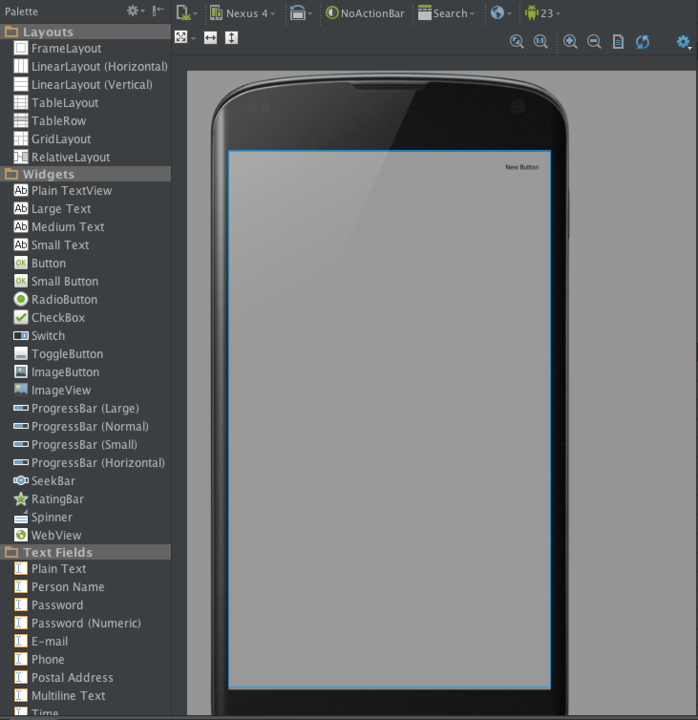Viewport: 698px width, 720px height.
Task: Select ProgressBar (Horizontal) widget
Action: (x=85, y=463)
